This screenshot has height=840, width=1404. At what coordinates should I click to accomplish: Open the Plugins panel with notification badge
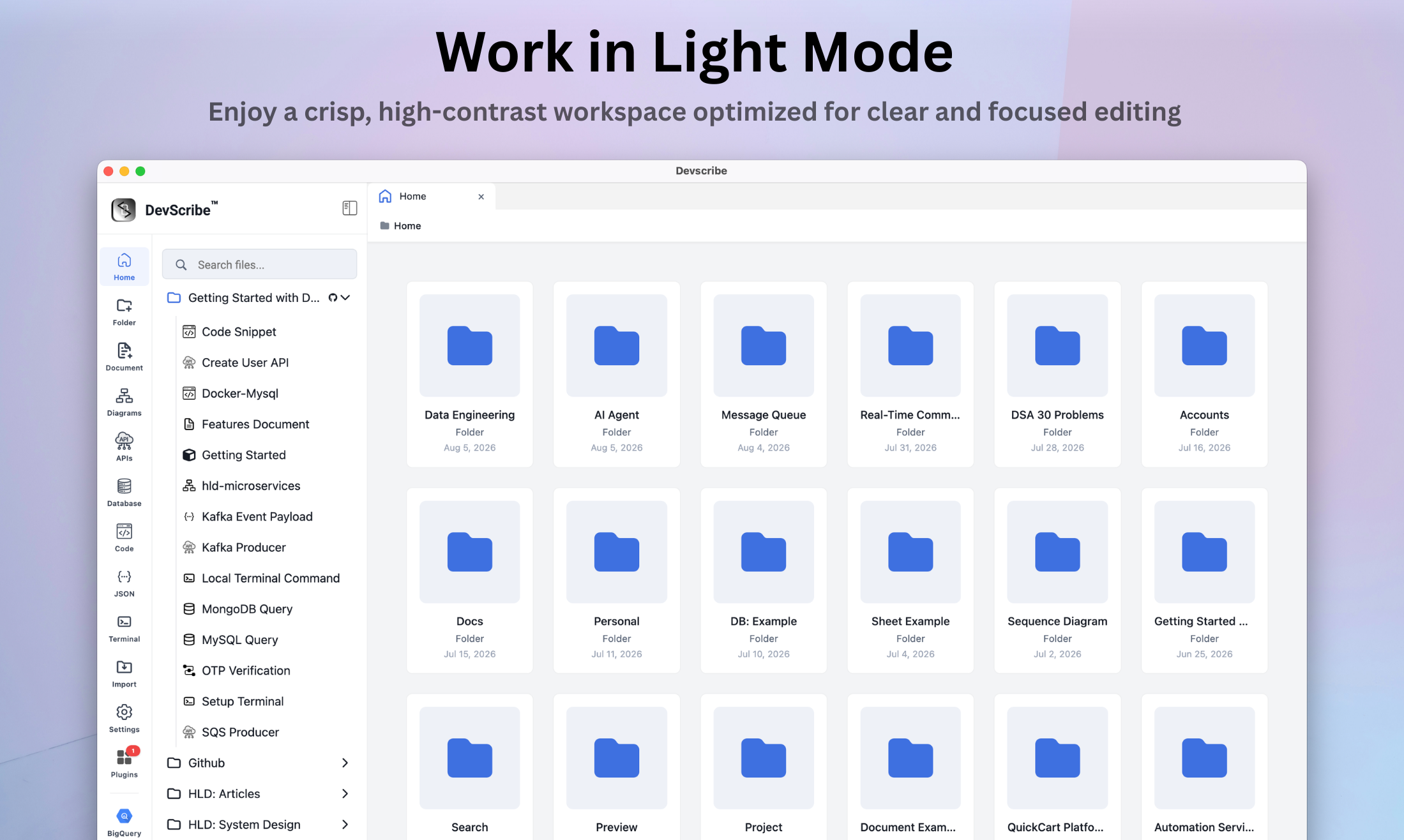click(124, 763)
